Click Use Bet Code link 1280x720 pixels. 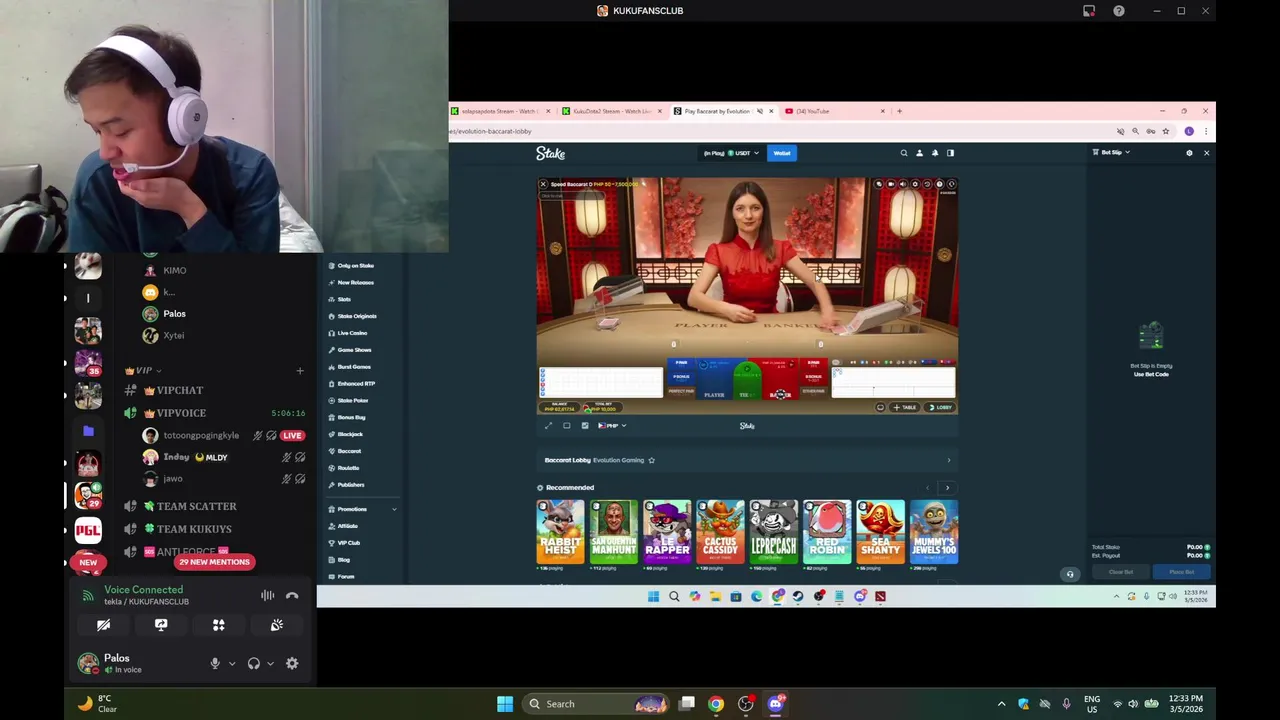[1151, 374]
